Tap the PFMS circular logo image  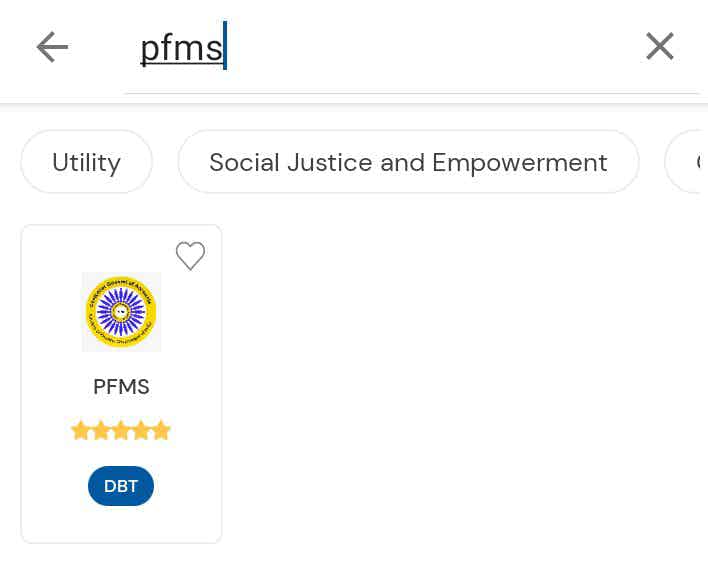point(121,312)
